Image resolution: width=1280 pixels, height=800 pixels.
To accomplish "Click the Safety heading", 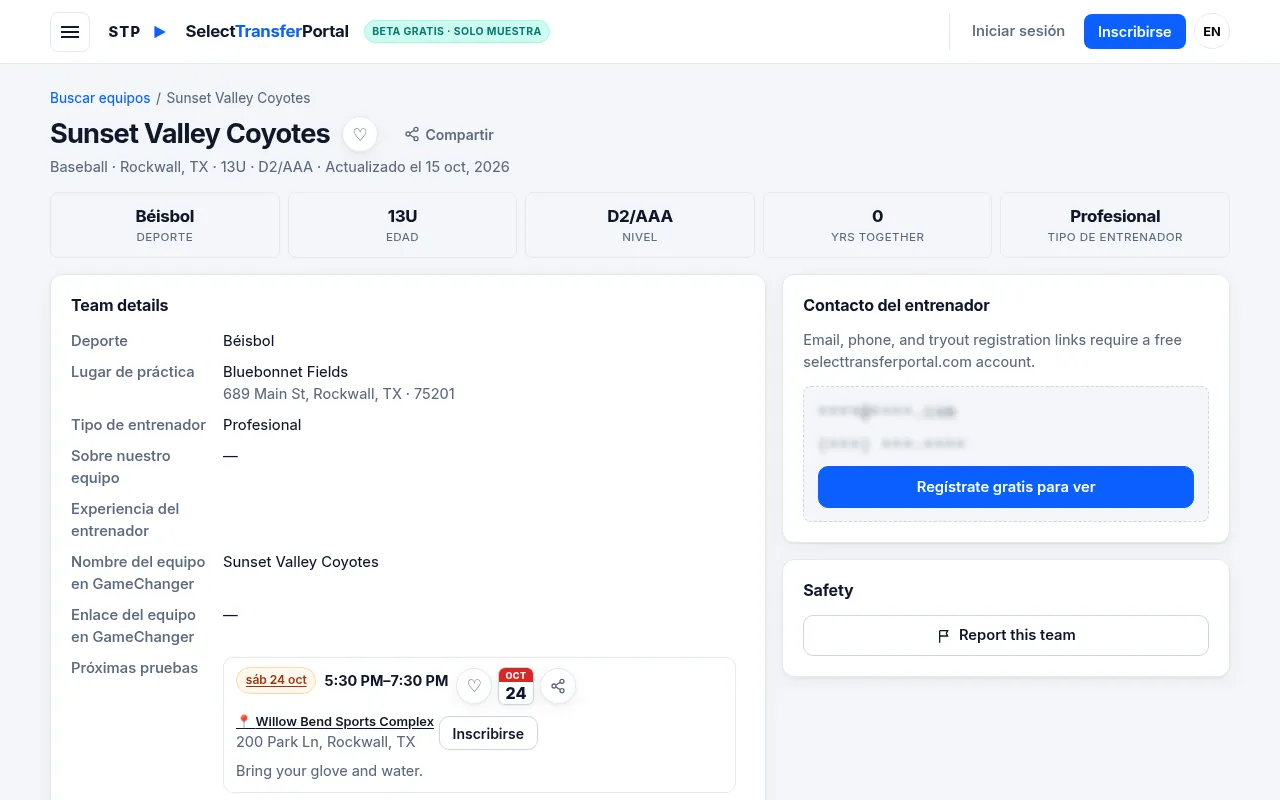I will (x=828, y=590).
